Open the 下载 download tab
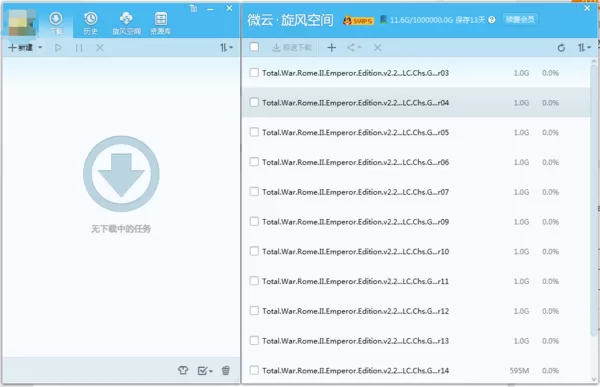This screenshot has width=600, height=387. 56,24
